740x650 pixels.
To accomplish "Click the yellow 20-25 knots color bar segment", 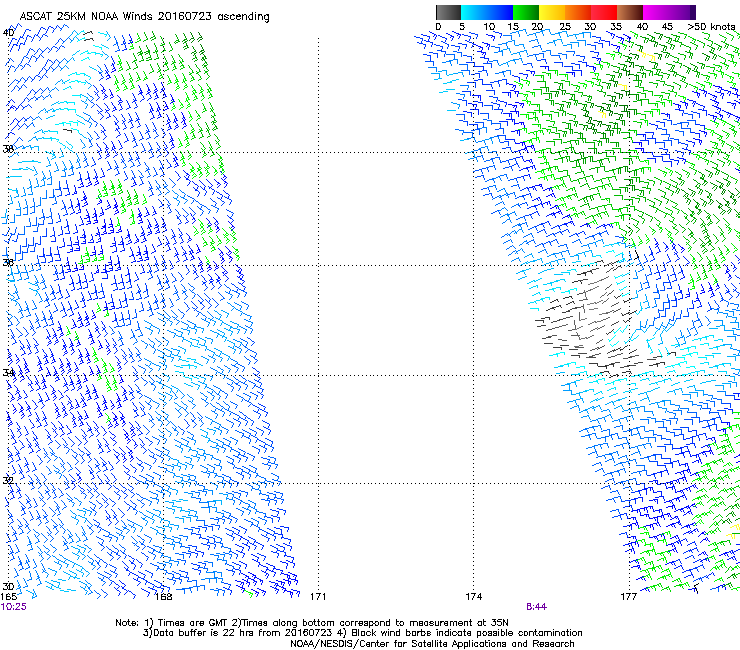I will tap(552, 12).
